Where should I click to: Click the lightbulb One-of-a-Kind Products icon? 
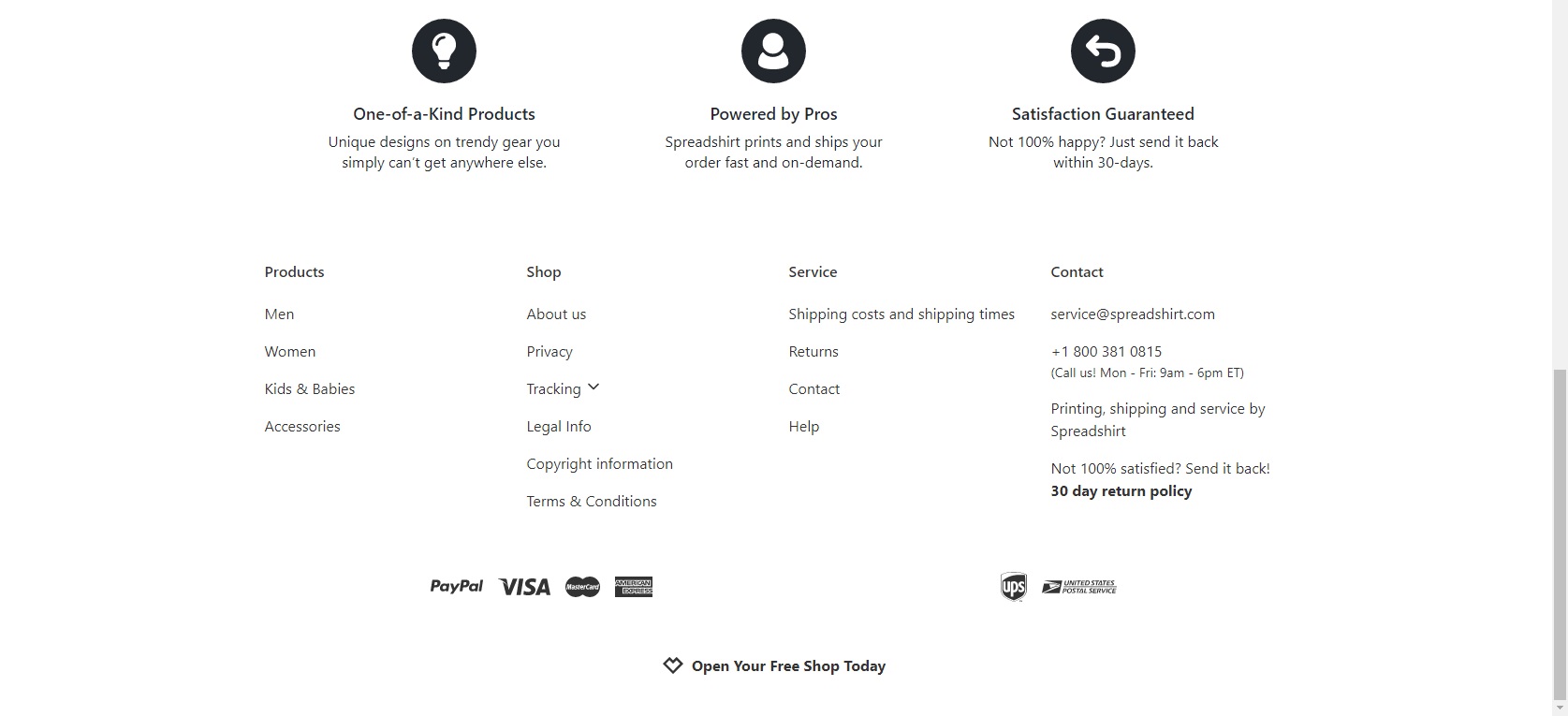coord(444,51)
